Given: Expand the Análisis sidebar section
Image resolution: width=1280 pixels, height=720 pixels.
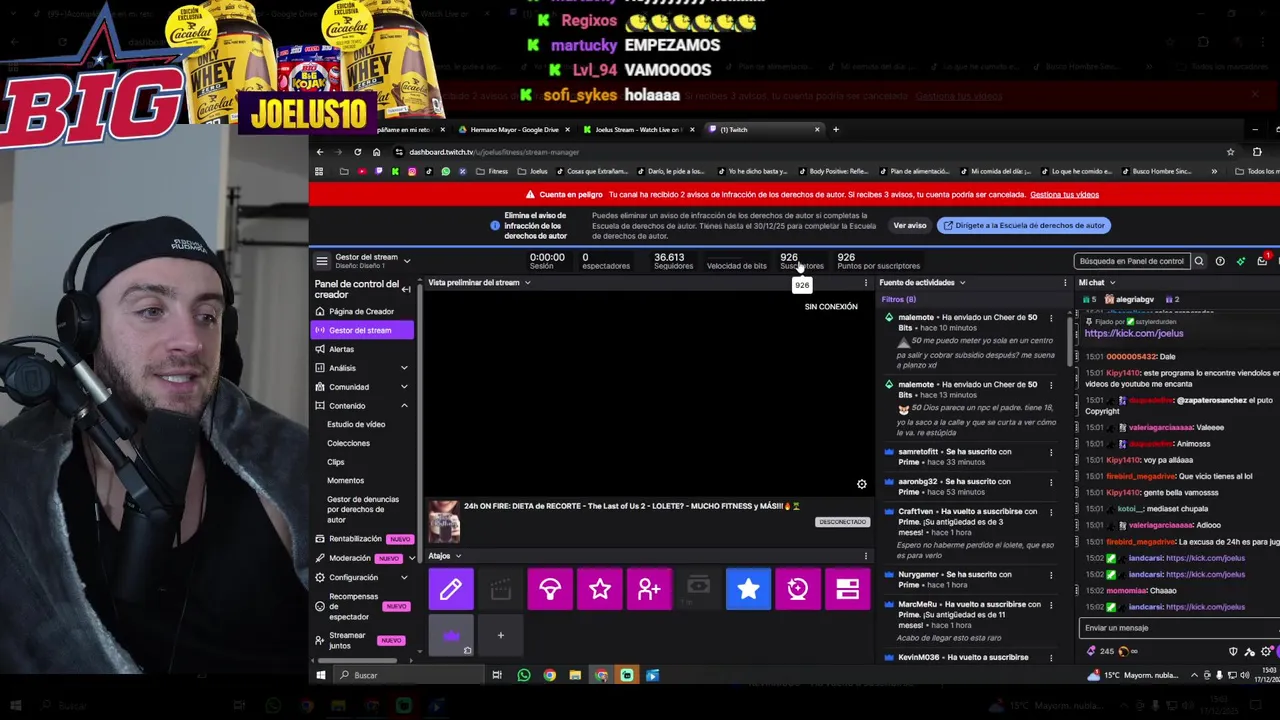Looking at the screenshot, I should coord(404,368).
